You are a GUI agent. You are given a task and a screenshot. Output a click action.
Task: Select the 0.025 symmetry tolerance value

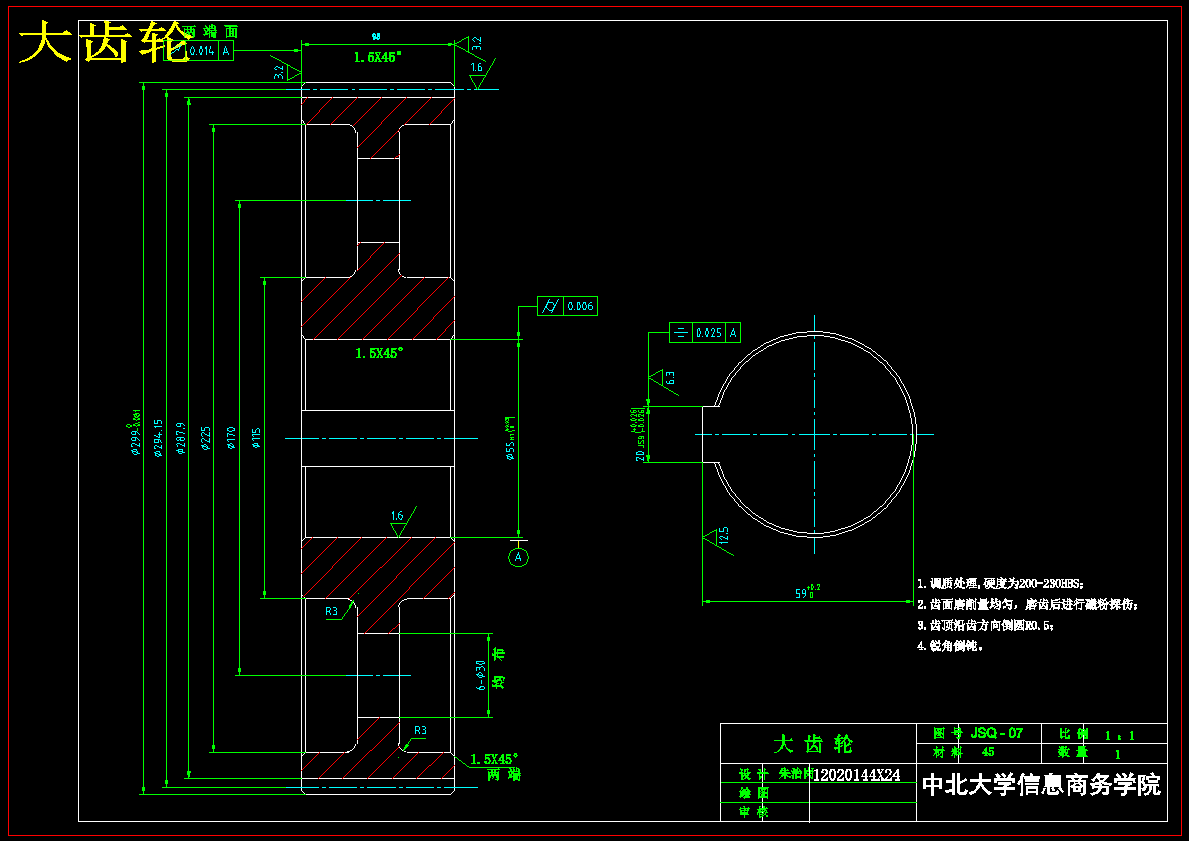point(709,332)
